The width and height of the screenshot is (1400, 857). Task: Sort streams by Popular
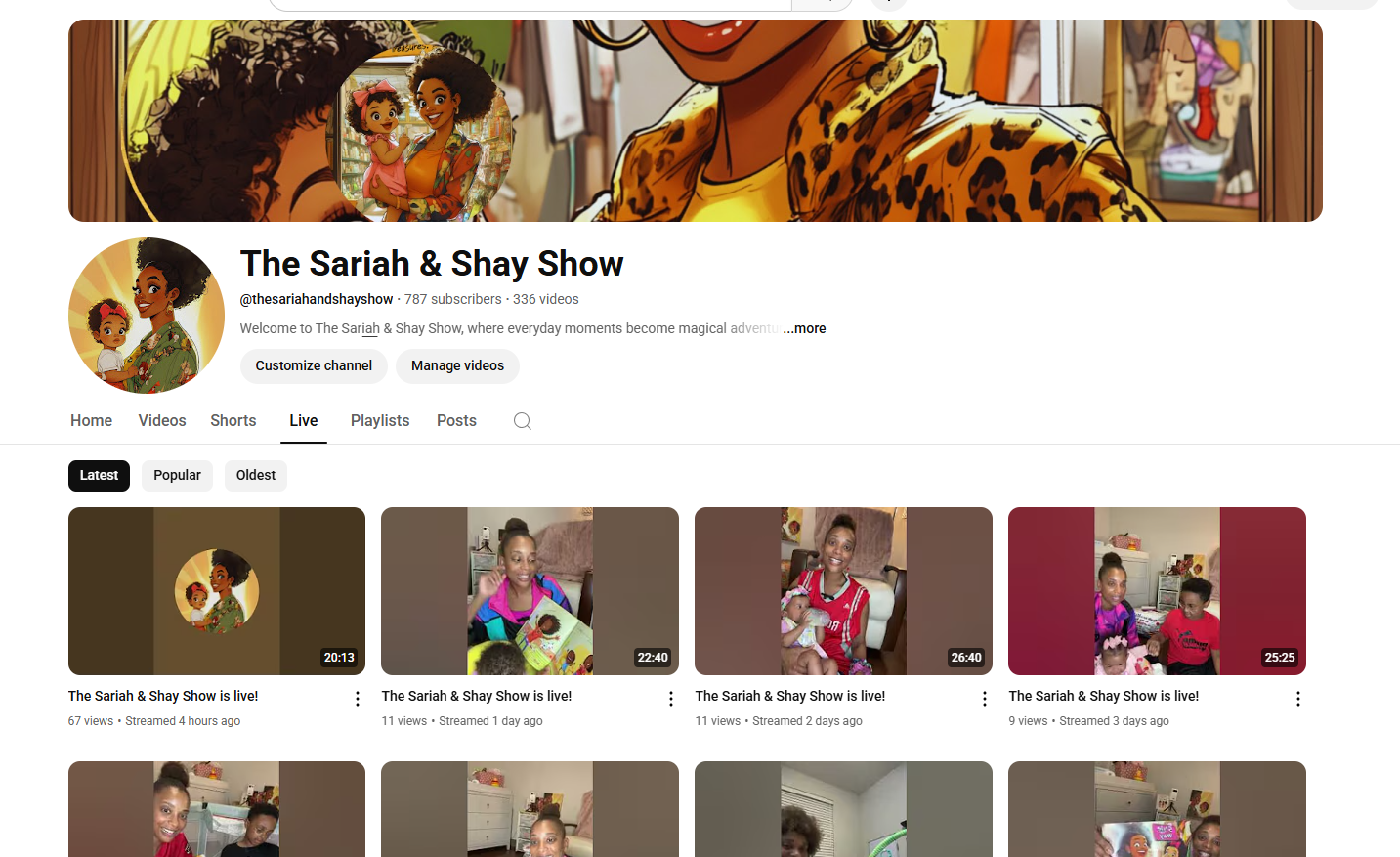click(177, 476)
